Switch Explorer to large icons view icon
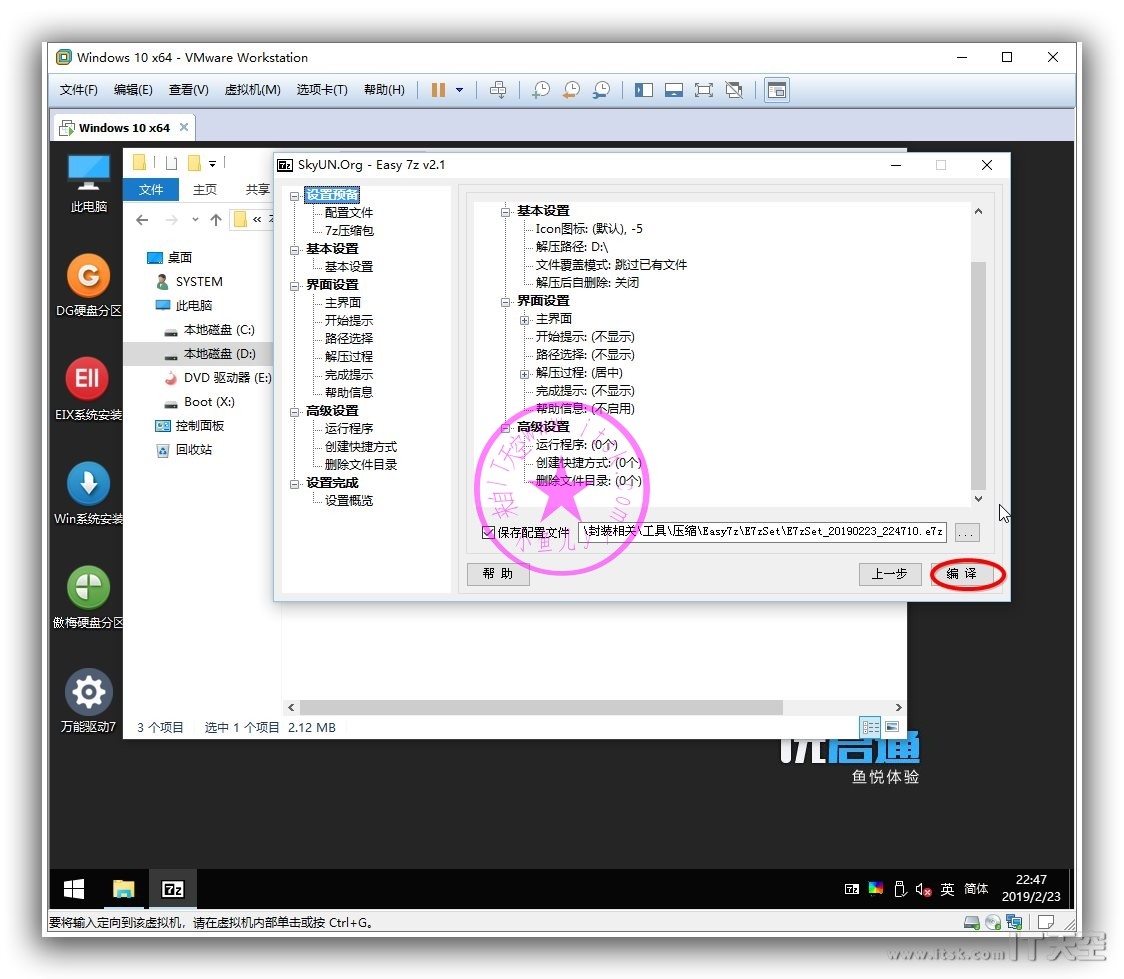 [892, 727]
